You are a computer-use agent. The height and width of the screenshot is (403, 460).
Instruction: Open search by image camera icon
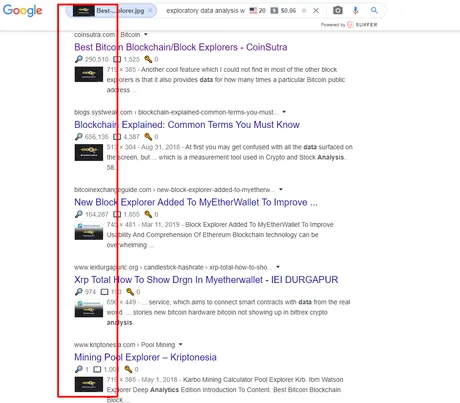click(338, 11)
